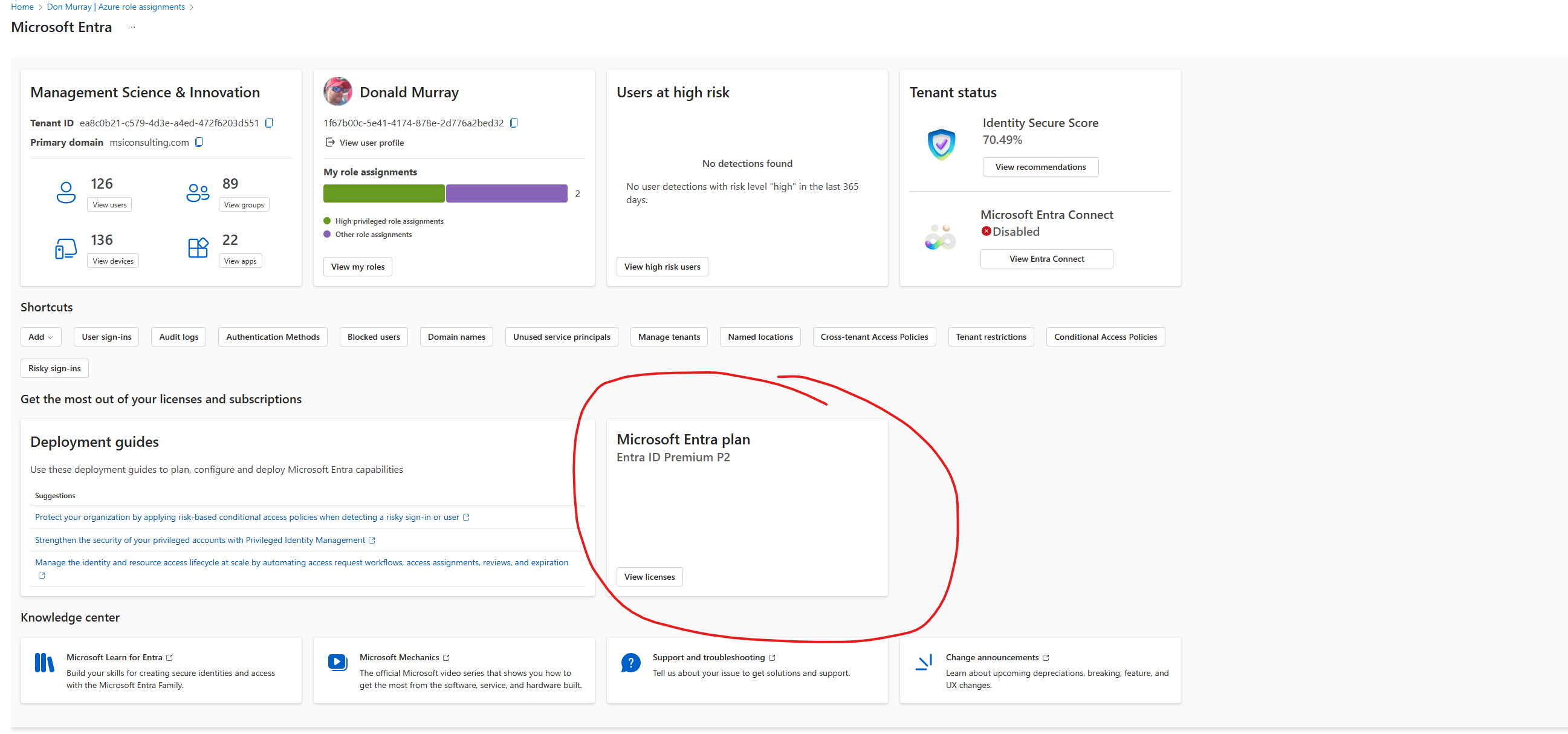Click the external link icon beside Microsoft Mechanics

tap(446, 658)
